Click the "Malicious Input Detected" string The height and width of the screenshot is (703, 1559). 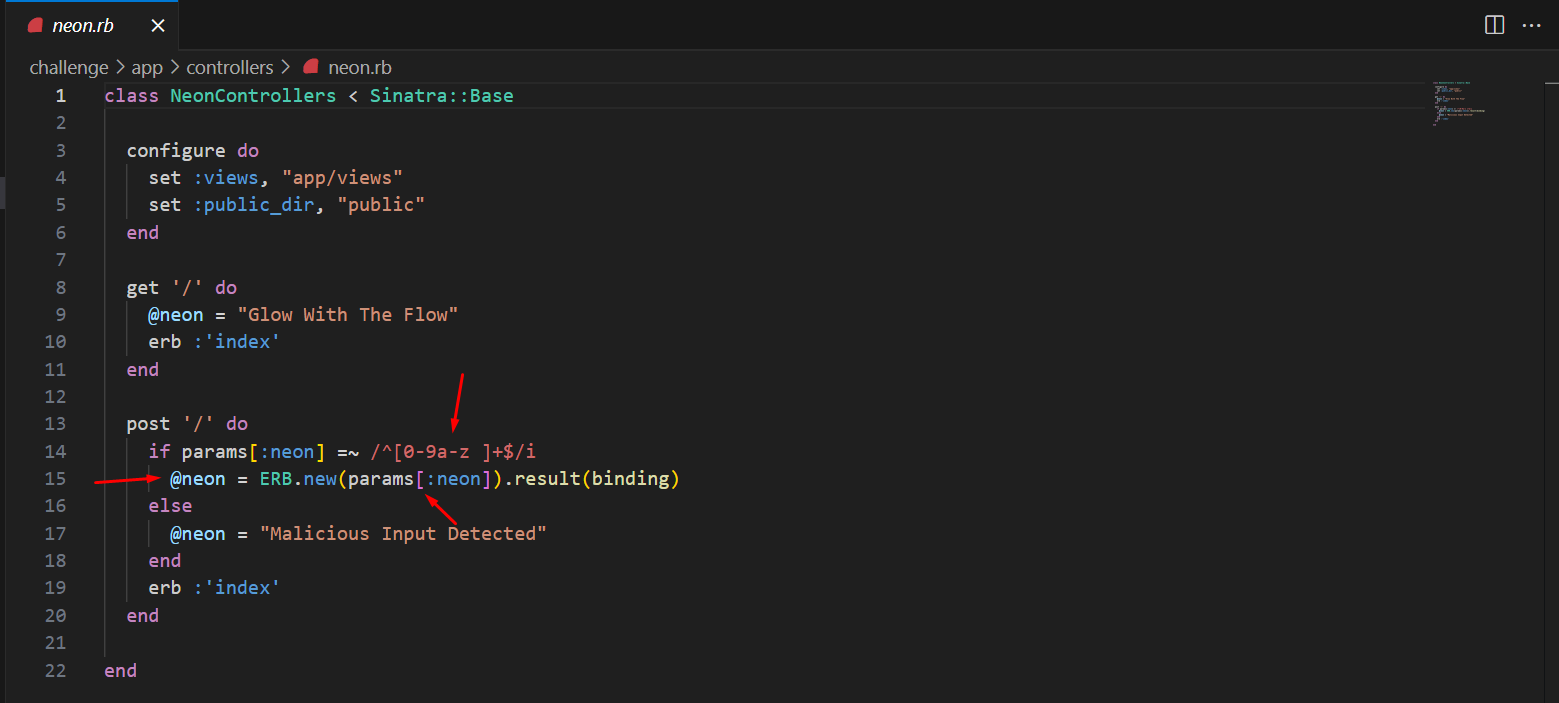click(403, 533)
